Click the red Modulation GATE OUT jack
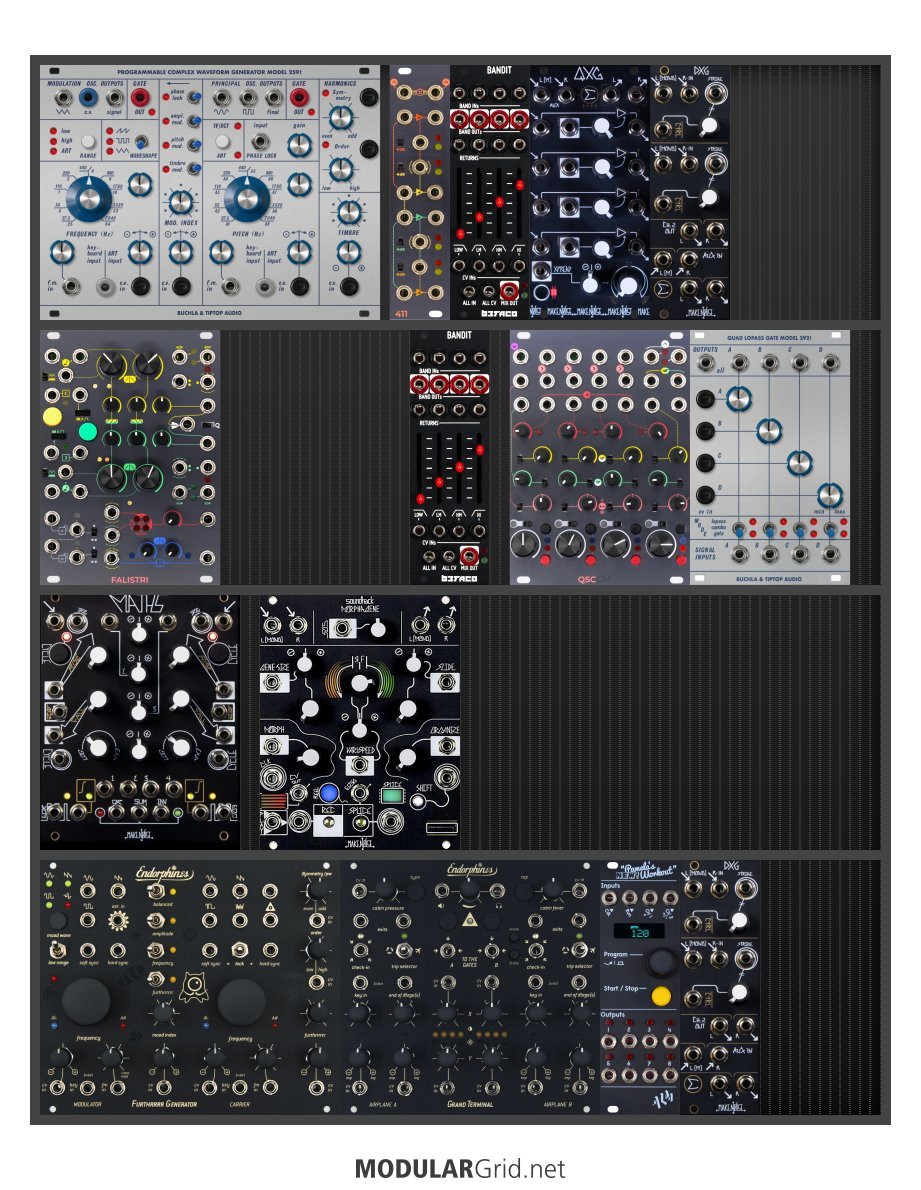 pos(140,97)
